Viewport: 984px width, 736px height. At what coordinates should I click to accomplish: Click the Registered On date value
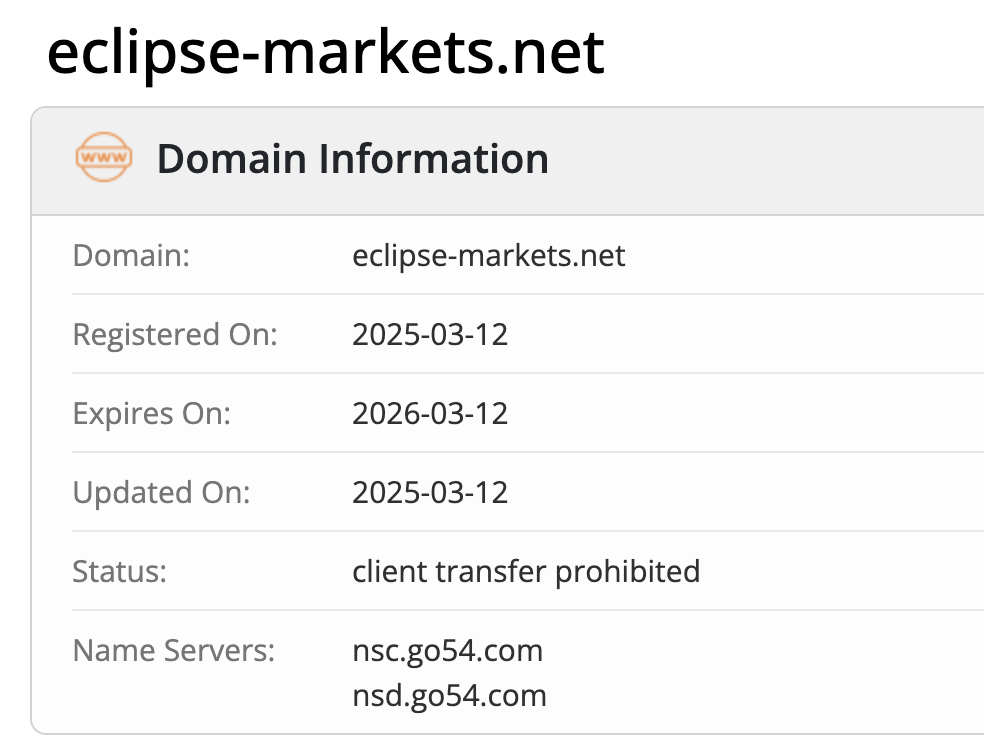point(430,334)
